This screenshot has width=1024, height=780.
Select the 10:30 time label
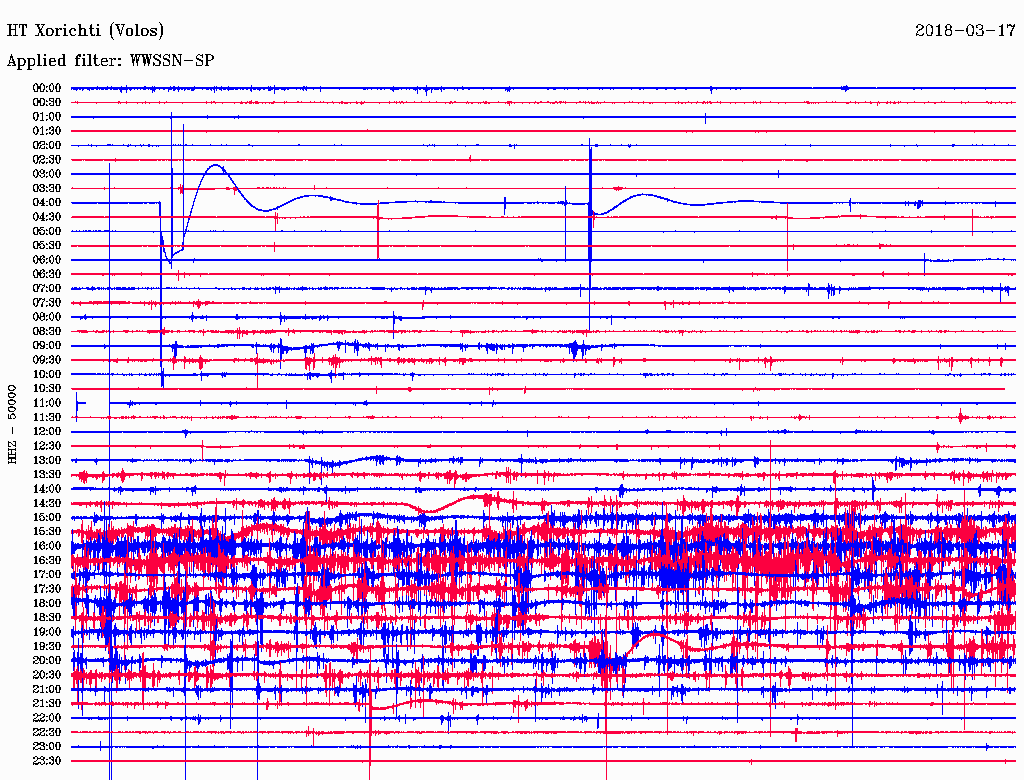[x=47, y=389]
